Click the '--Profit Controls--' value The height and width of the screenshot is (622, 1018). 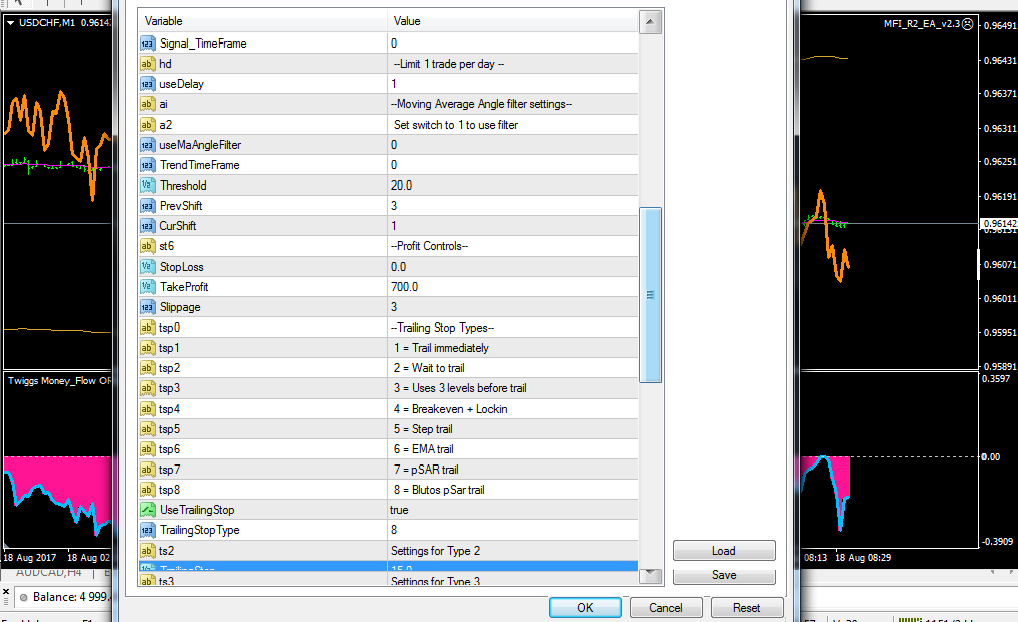429,246
